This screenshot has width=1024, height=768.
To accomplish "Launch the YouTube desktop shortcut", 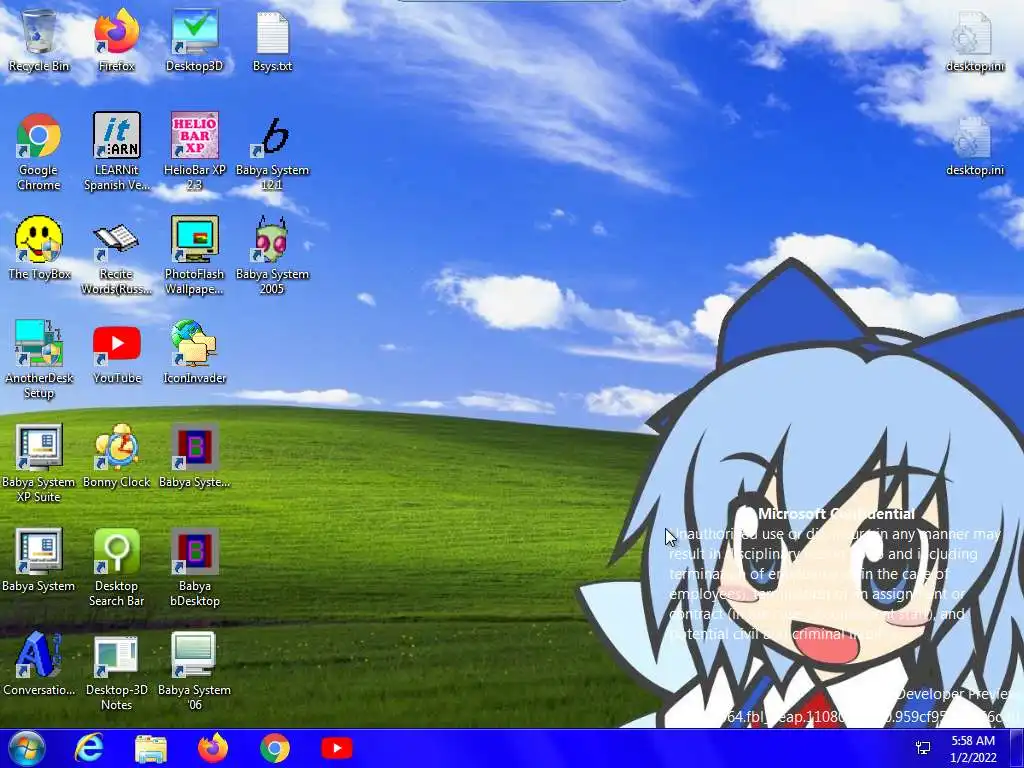I will point(116,353).
